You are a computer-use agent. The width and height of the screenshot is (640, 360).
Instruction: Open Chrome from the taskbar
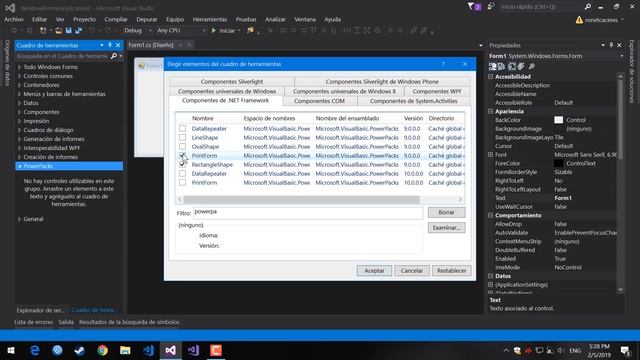tap(102, 350)
